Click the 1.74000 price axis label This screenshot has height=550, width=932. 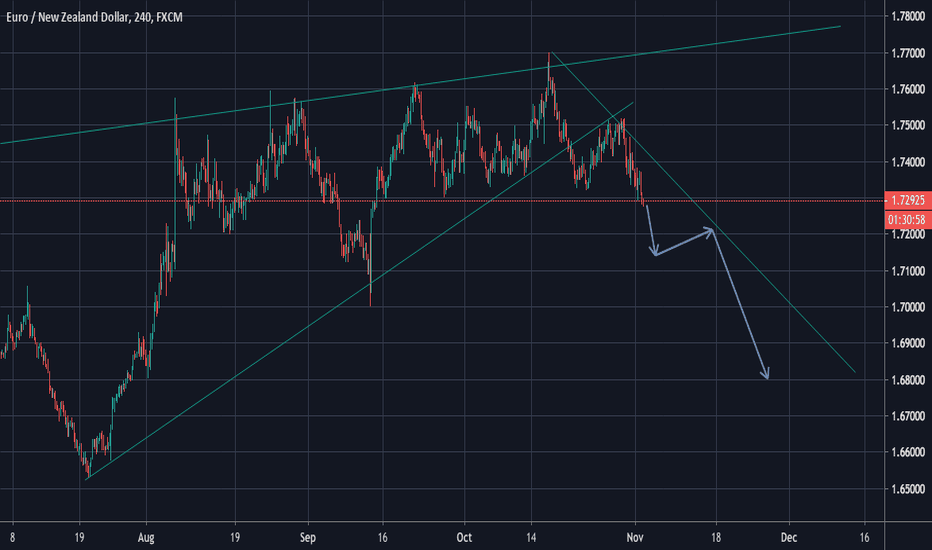pos(908,162)
